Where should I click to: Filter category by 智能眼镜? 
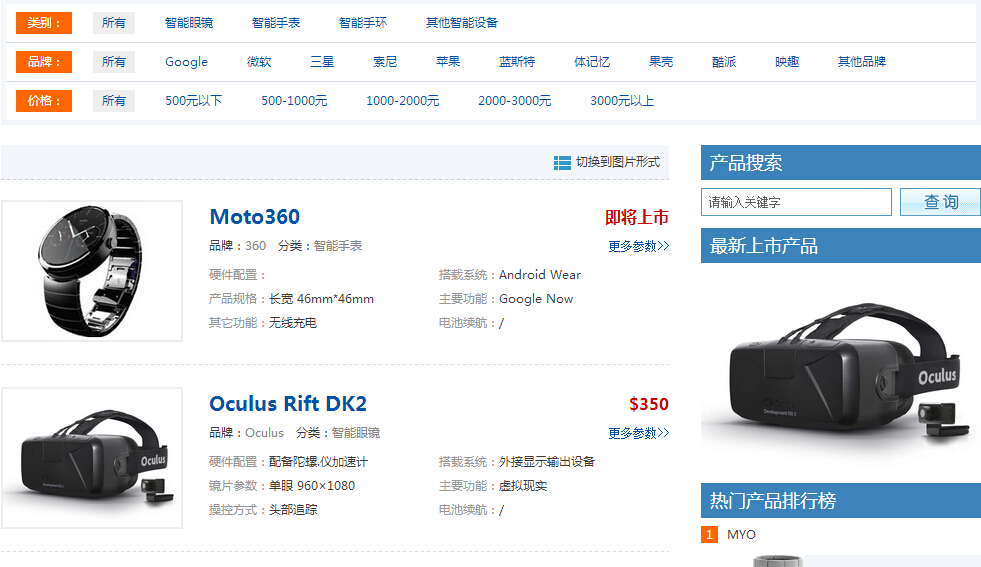[189, 23]
